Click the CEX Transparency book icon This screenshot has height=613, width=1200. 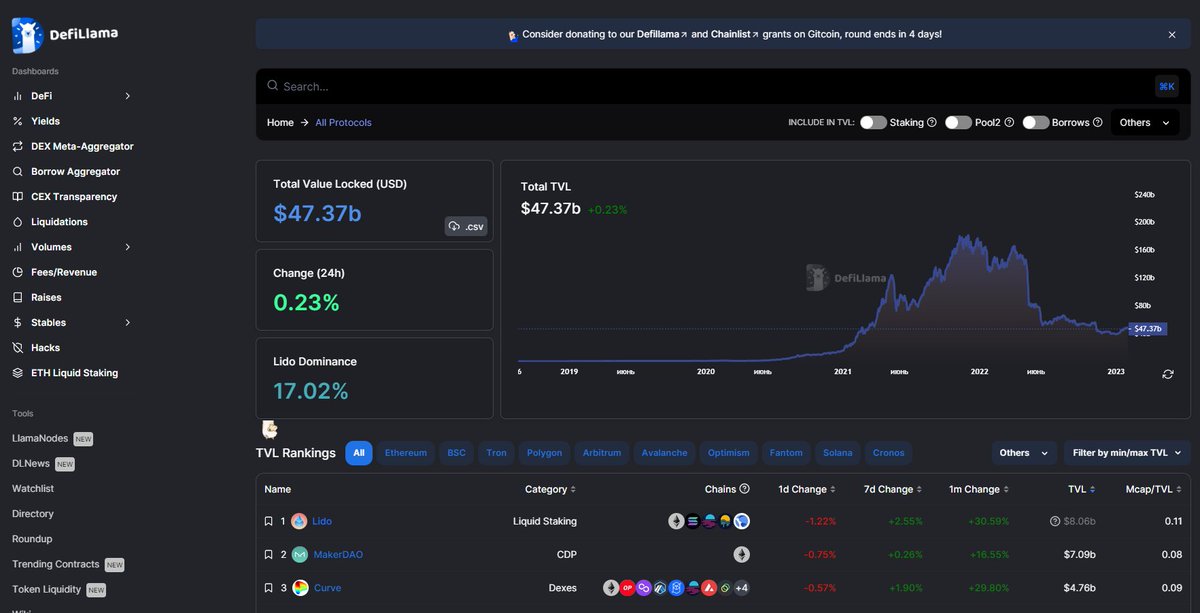coord(18,197)
